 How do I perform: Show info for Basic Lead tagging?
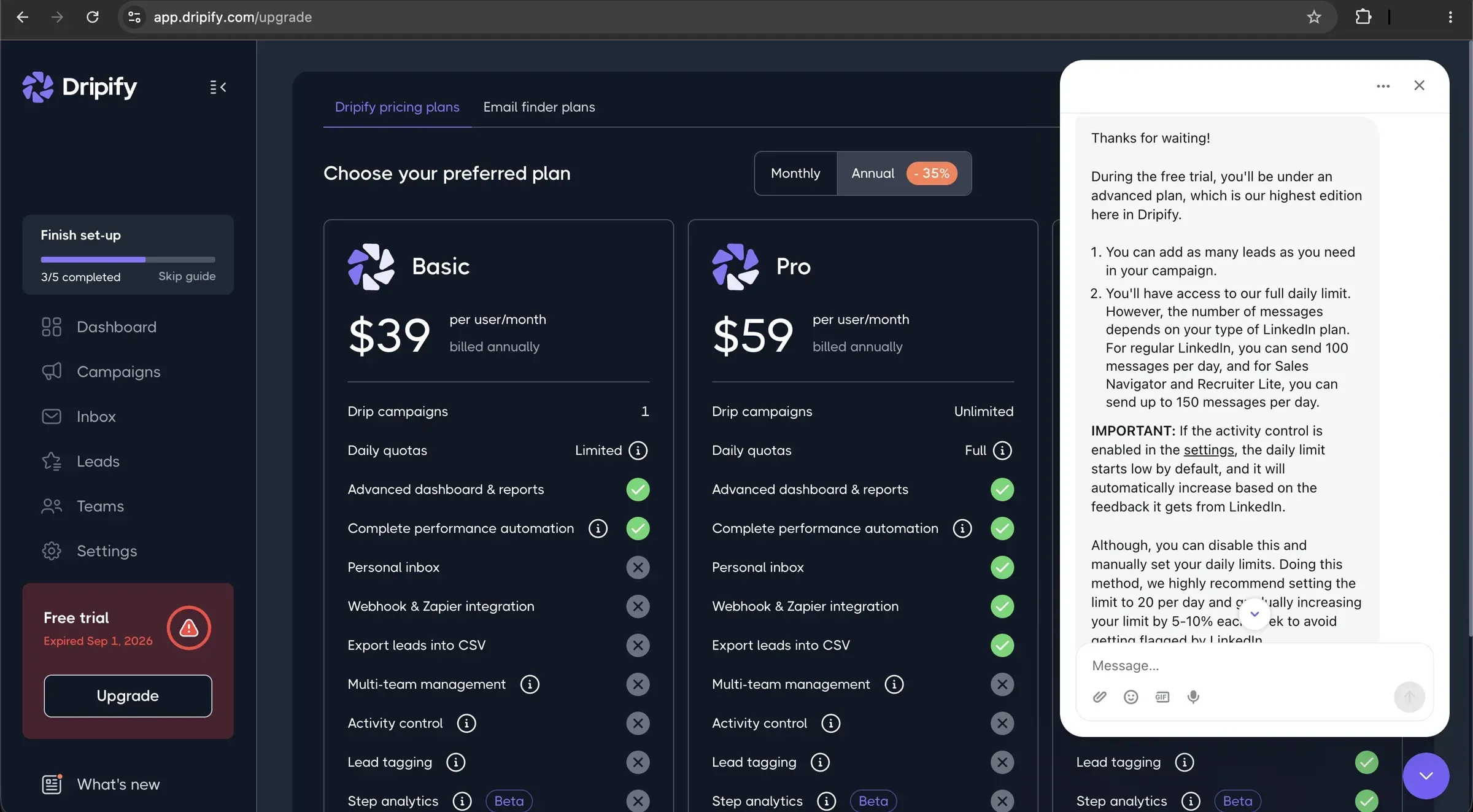click(x=455, y=762)
